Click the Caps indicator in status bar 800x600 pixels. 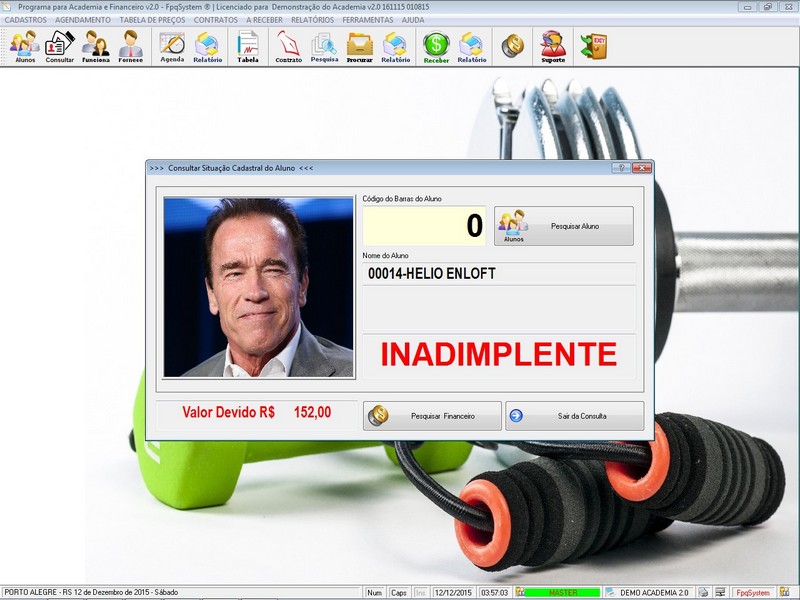point(398,592)
